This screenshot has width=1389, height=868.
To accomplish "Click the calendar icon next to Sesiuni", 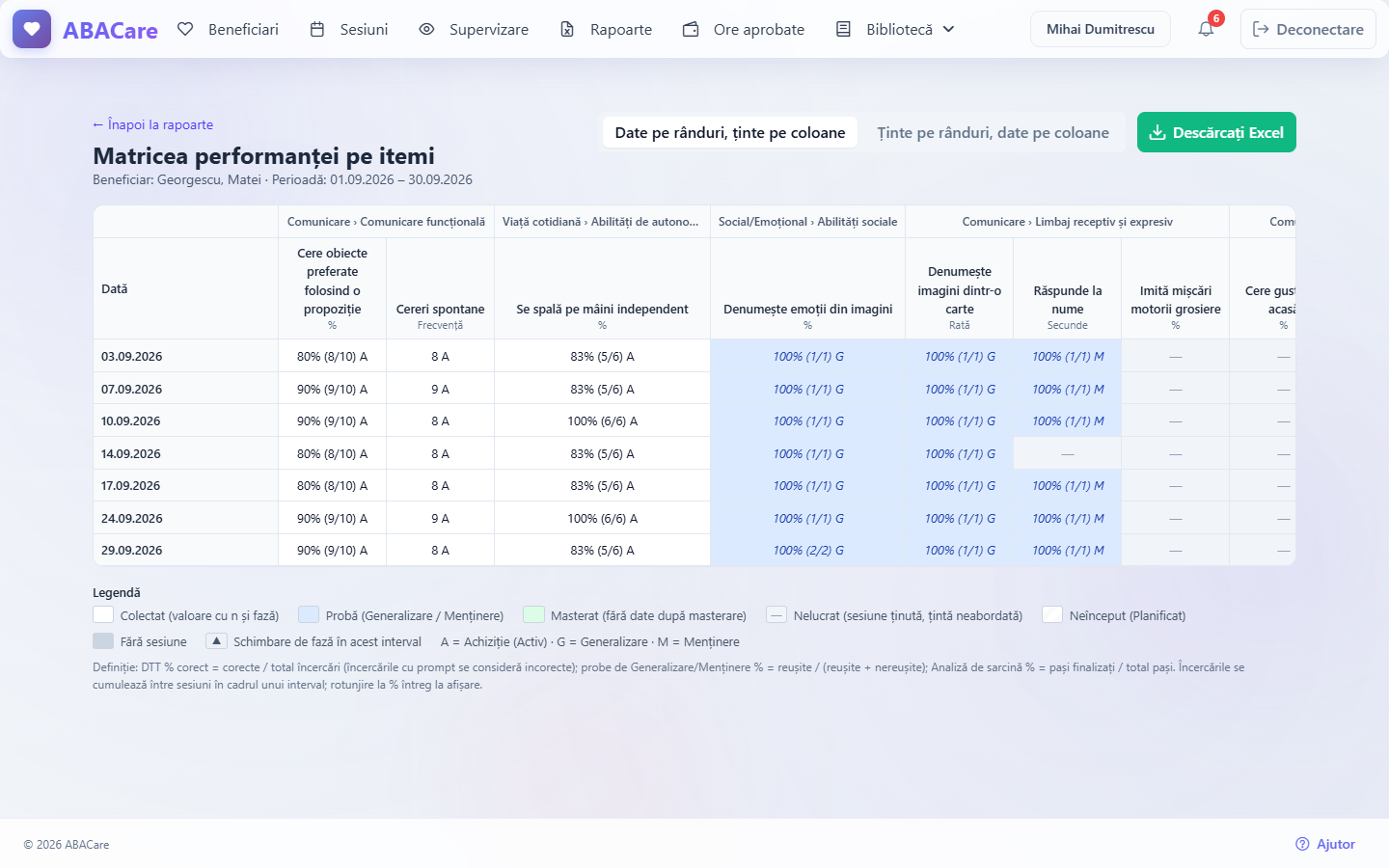I will [x=316, y=29].
